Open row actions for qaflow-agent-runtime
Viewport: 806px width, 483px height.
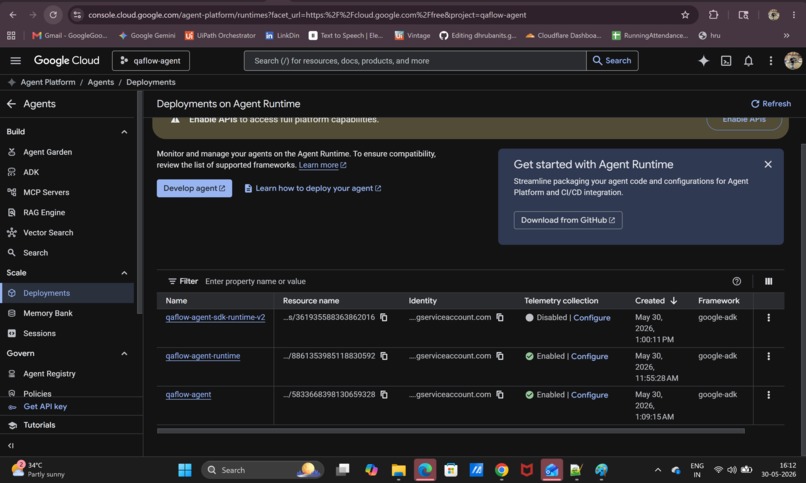point(768,356)
